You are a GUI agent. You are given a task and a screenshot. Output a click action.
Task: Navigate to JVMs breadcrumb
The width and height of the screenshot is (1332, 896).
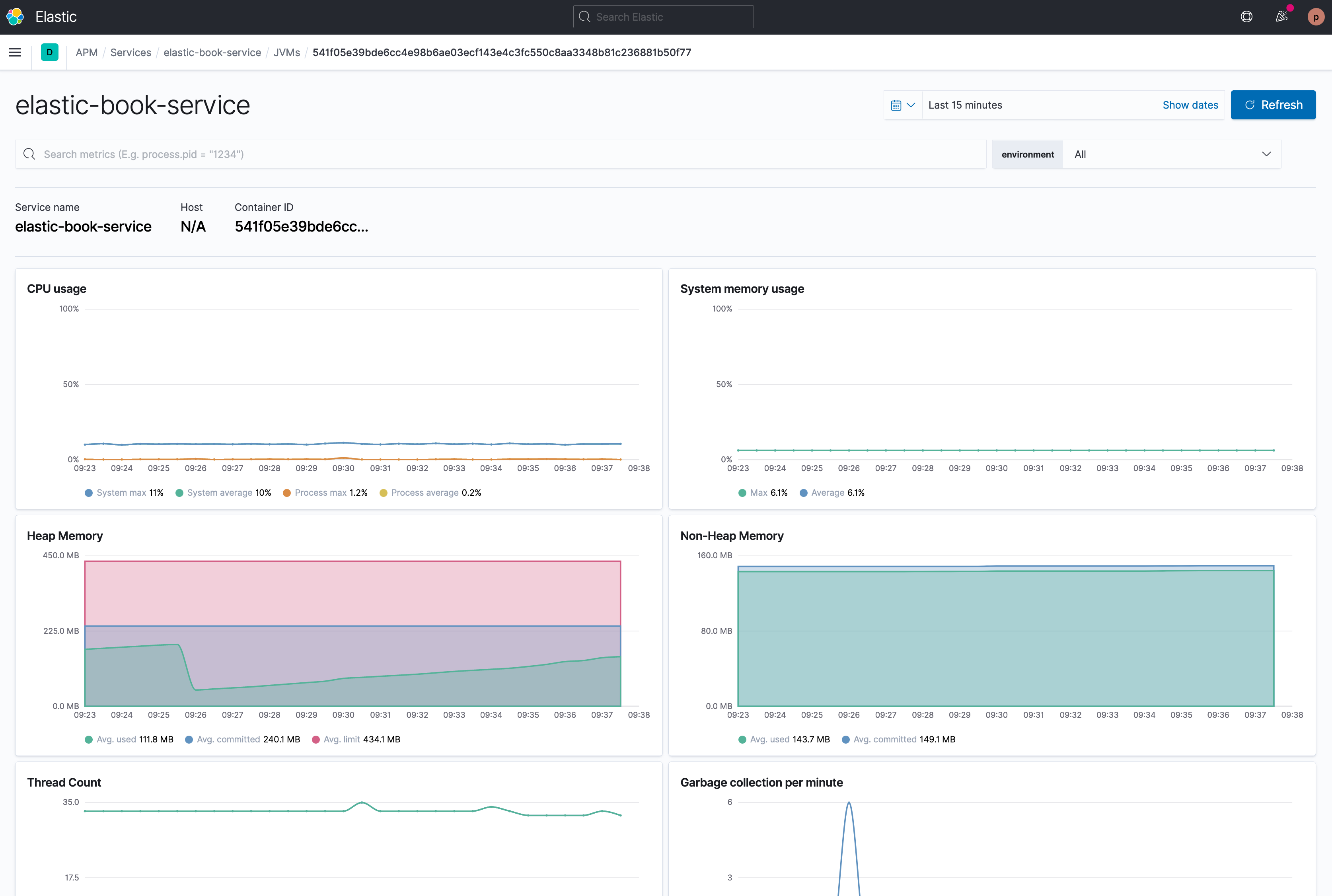click(286, 53)
